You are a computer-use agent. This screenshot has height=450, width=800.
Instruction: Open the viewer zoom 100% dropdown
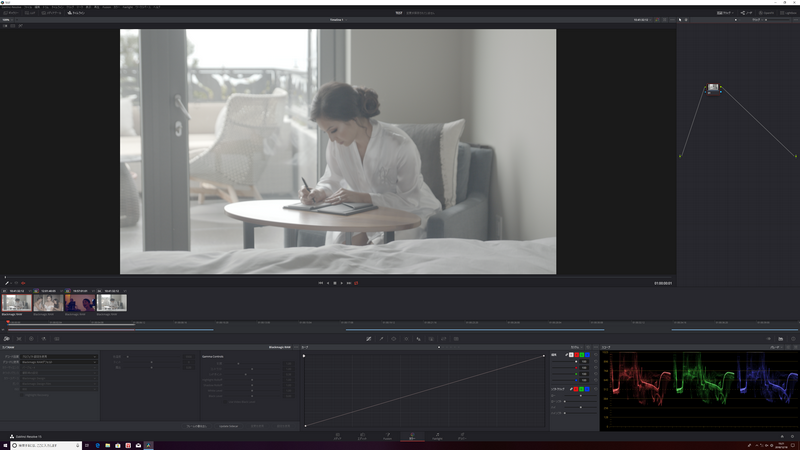click(8, 20)
